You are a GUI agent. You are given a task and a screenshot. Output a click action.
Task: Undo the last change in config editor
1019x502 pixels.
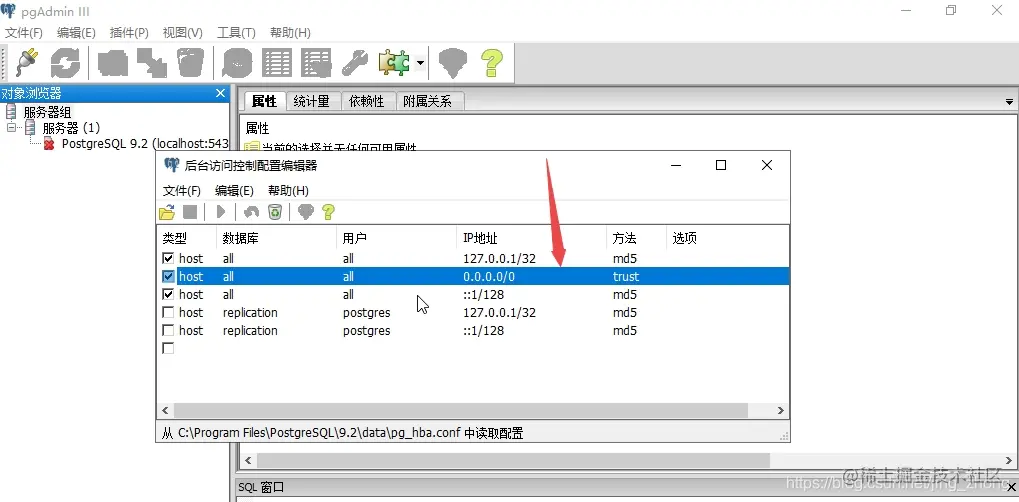251,211
